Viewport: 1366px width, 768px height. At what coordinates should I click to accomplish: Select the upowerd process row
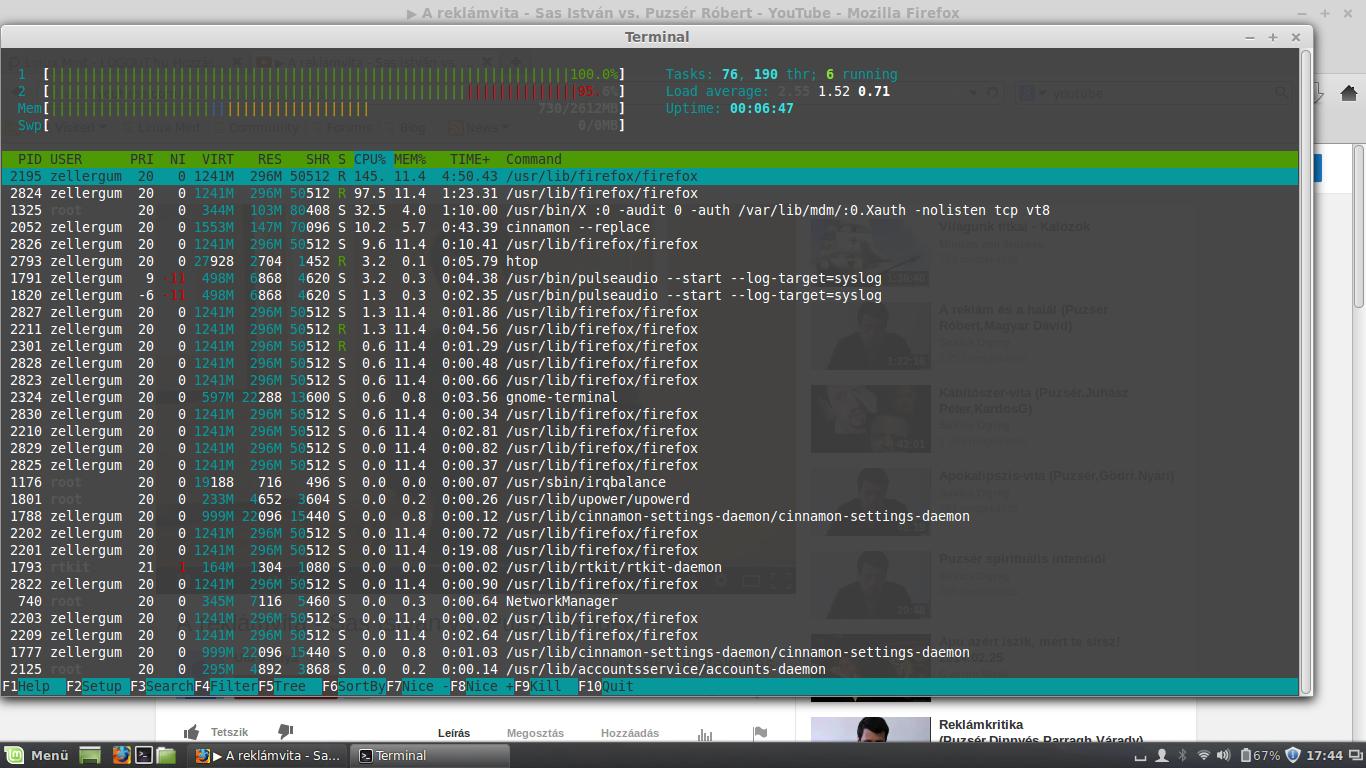click(650, 499)
